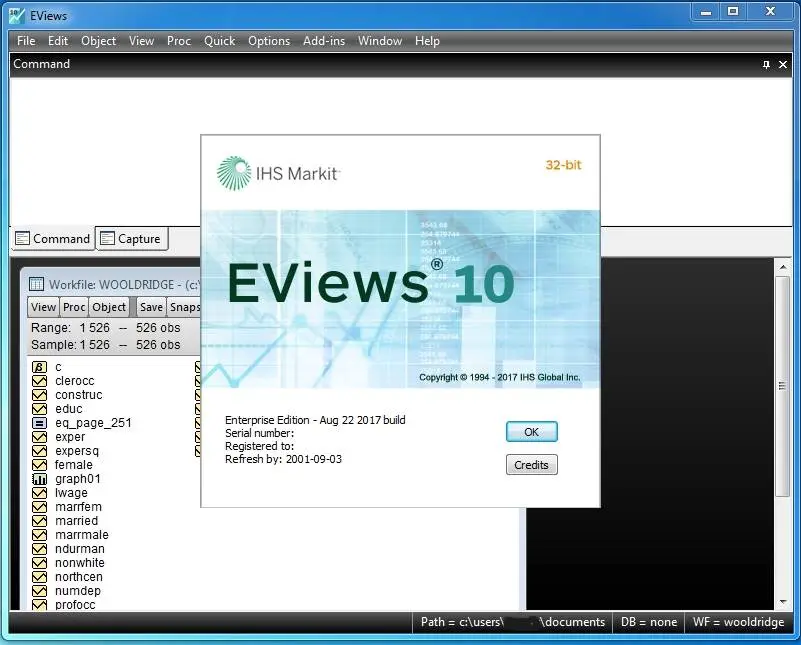The image size is (801, 645).
Task: Select the ndurman series icon
Action: tap(39, 549)
